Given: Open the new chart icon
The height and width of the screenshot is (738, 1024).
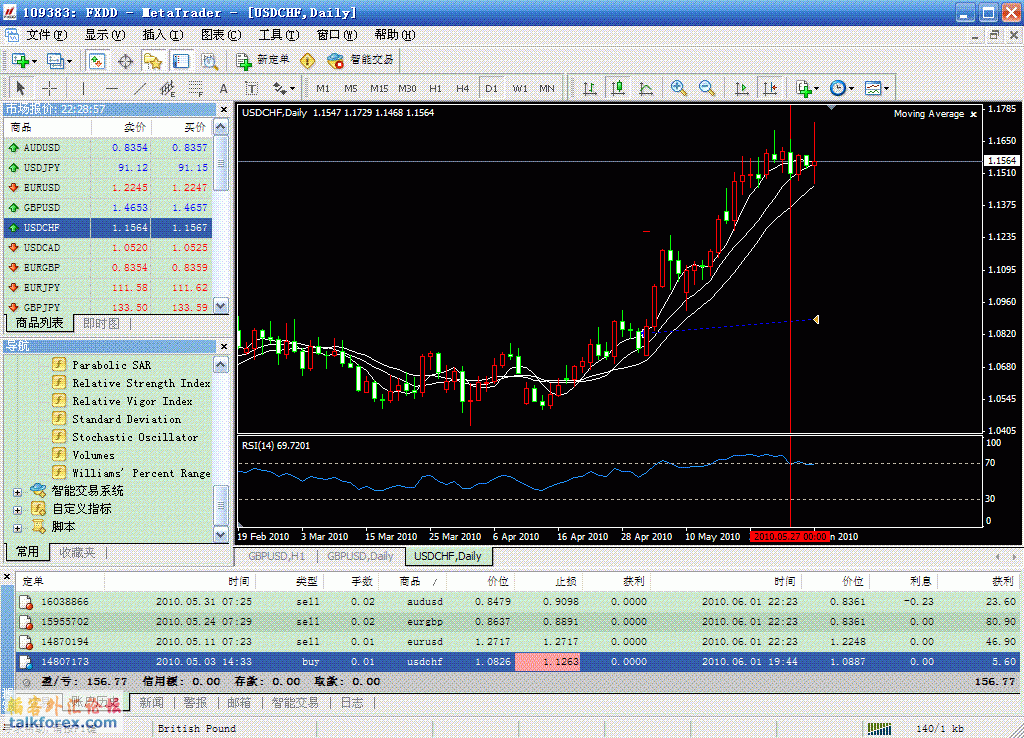Looking at the screenshot, I should [24, 61].
